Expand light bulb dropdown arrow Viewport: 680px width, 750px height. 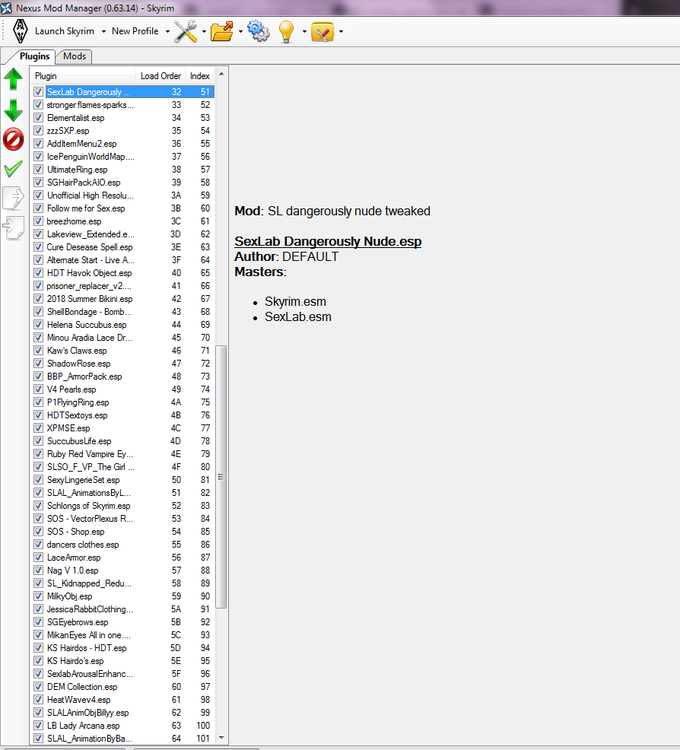[304, 32]
